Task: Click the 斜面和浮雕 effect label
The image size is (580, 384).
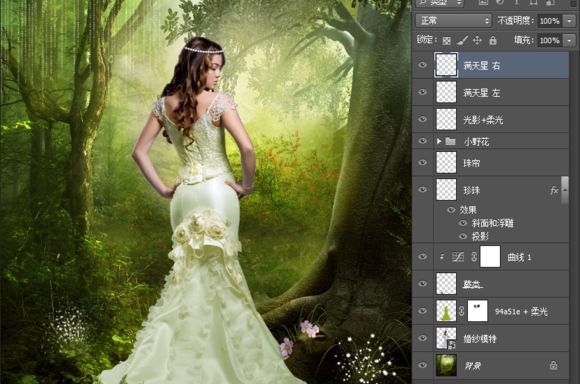Action: [492, 223]
